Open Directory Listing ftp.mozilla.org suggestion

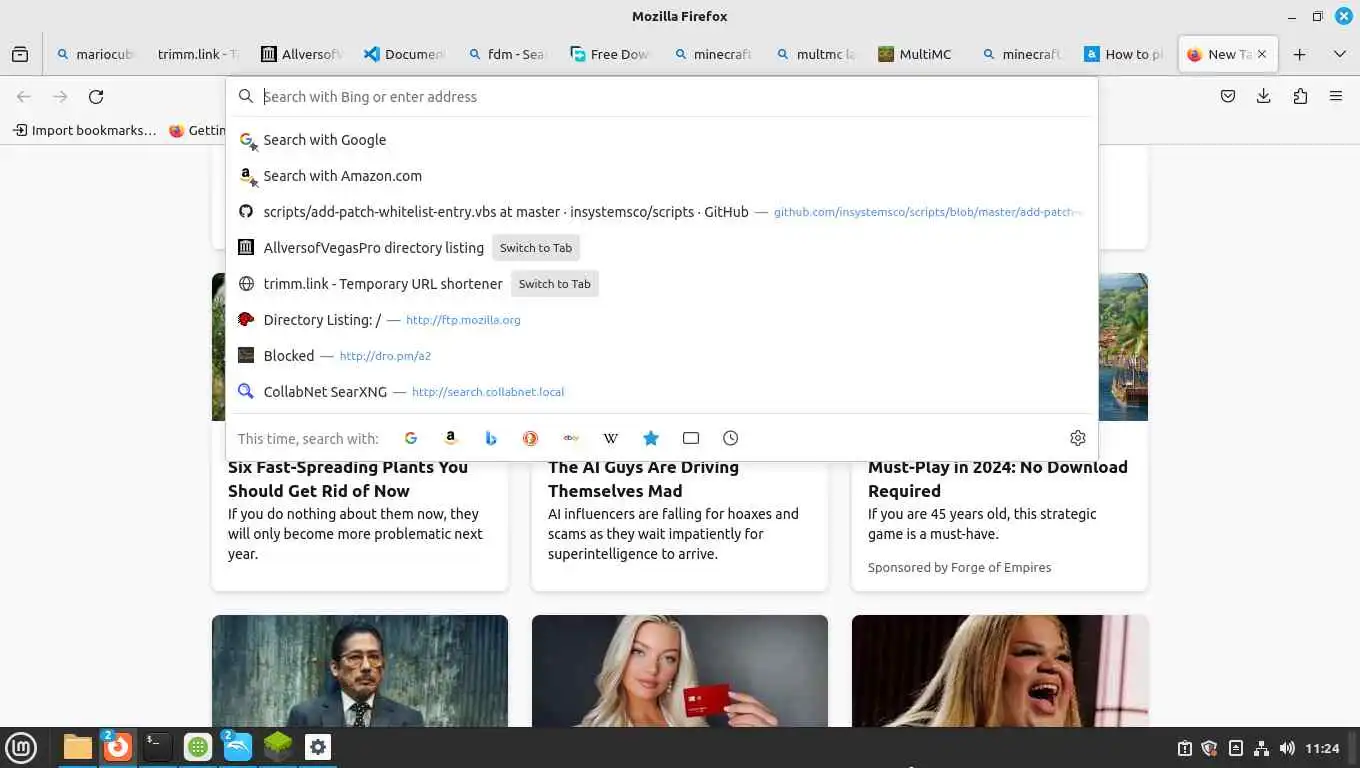[x=662, y=320]
